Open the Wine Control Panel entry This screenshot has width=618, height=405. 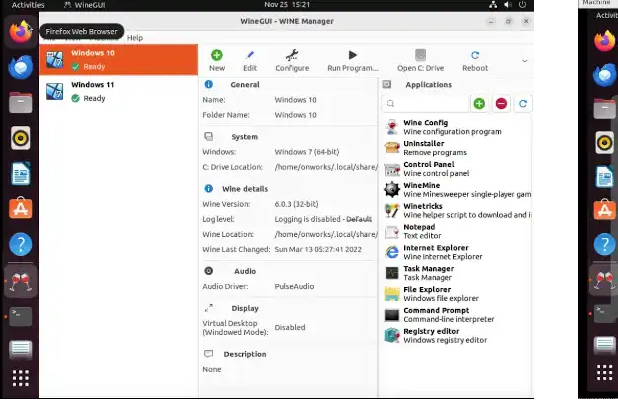click(x=456, y=169)
